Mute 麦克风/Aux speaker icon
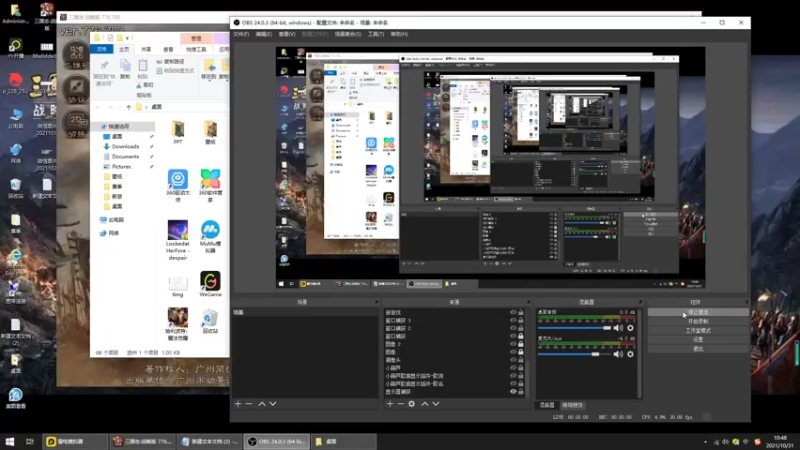Image resolution: width=800 pixels, height=450 pixels. (618, 354)
